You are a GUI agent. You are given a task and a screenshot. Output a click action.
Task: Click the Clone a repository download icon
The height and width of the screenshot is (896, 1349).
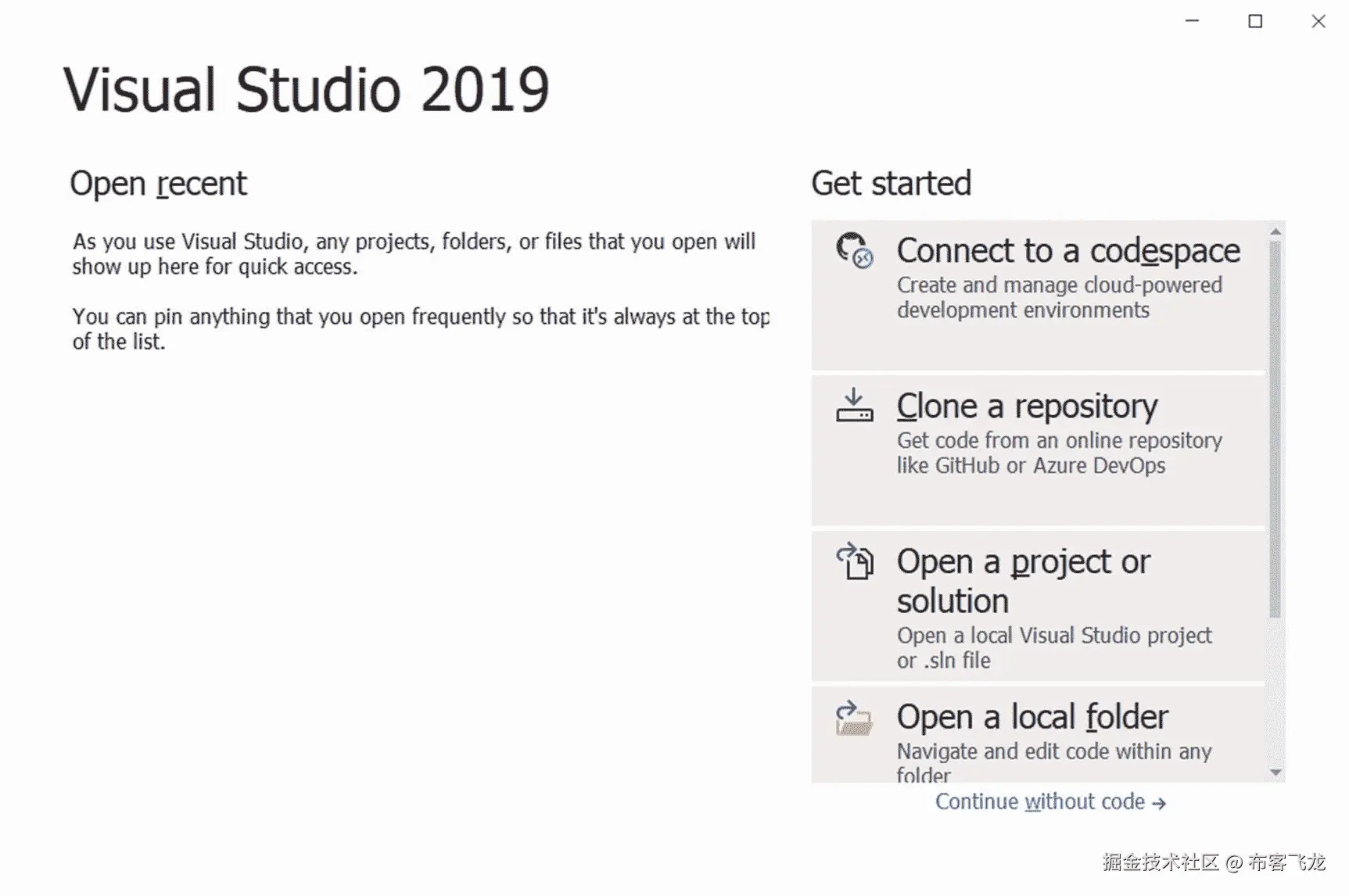click(x=854, y=405)
